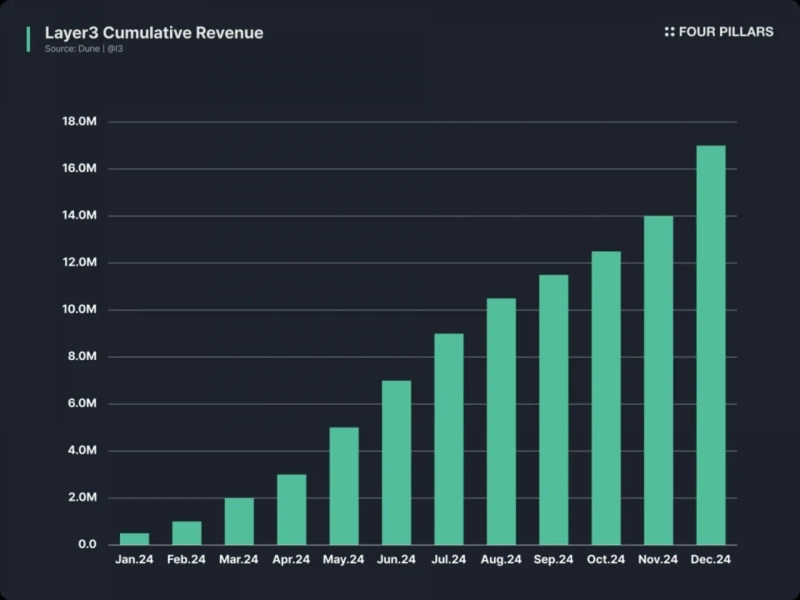Click the Apr.24 x-axis label

pos(291,560)
